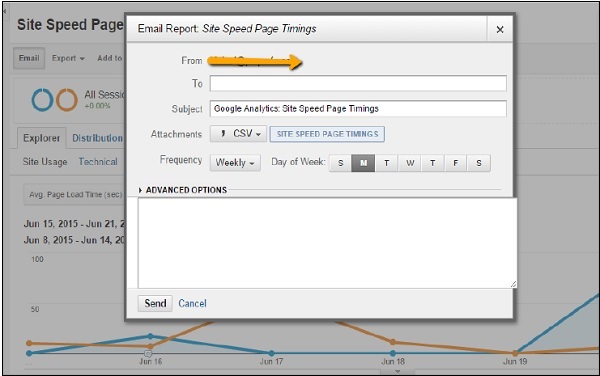Open the Weekly frequency dropdown
Screen dimensions: 600x376
pos(235,163)
